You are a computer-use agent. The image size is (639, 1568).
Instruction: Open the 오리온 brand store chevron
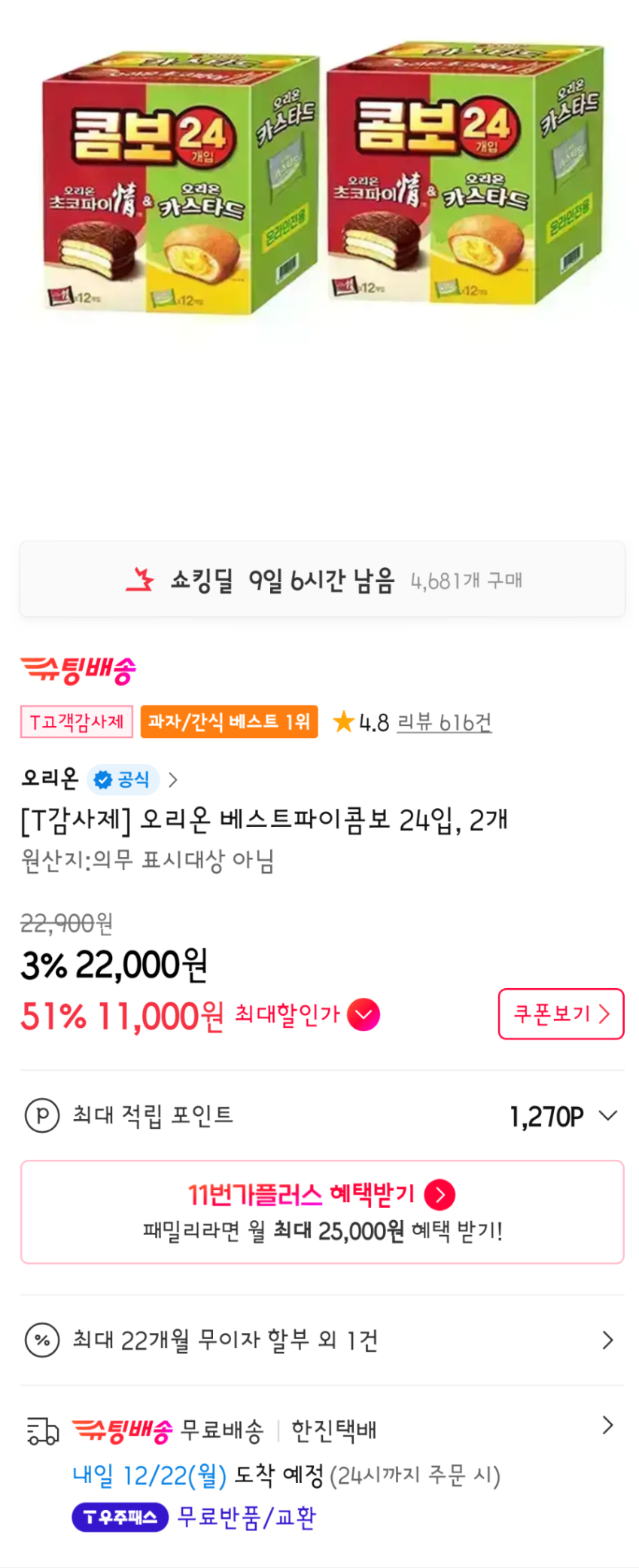pyautogui.click(x=173, y=779)
